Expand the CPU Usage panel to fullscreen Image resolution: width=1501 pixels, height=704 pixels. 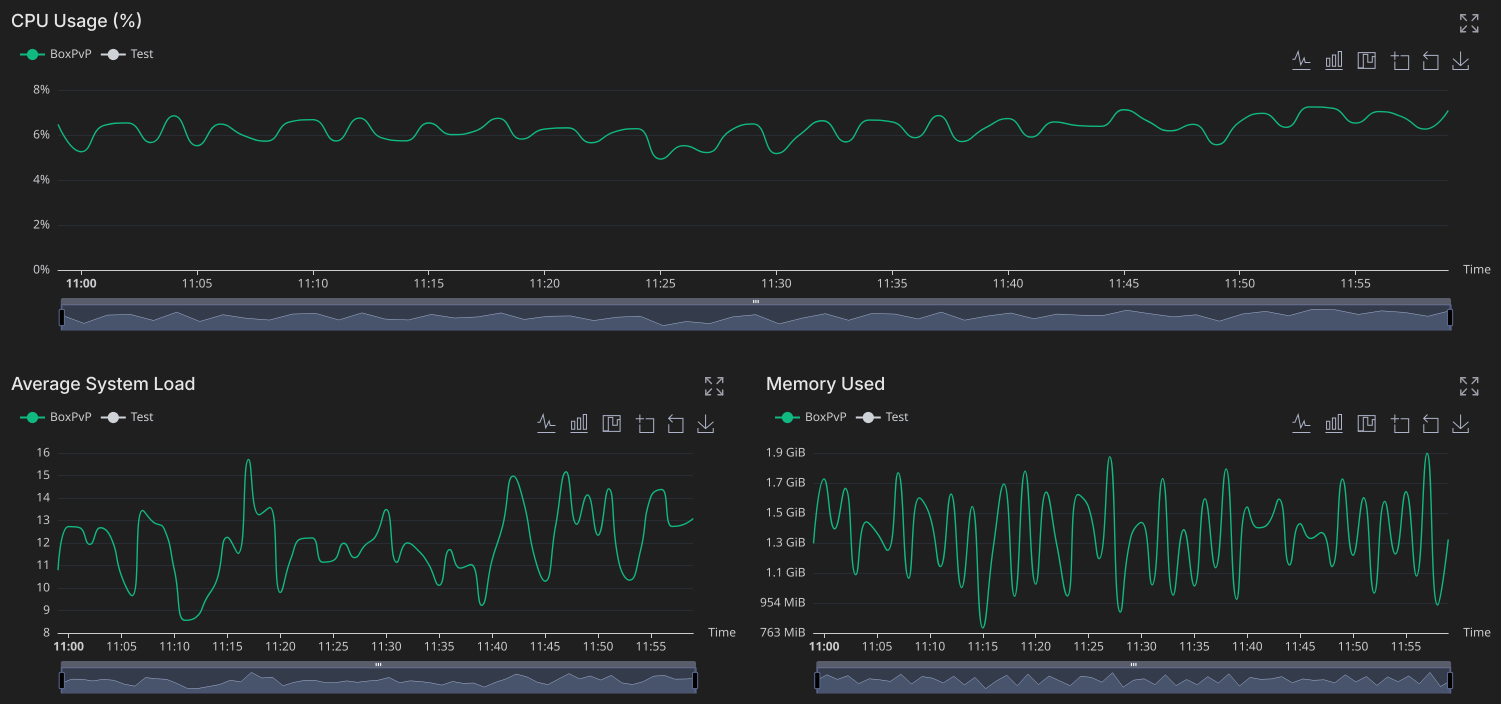pos(1468,22)
